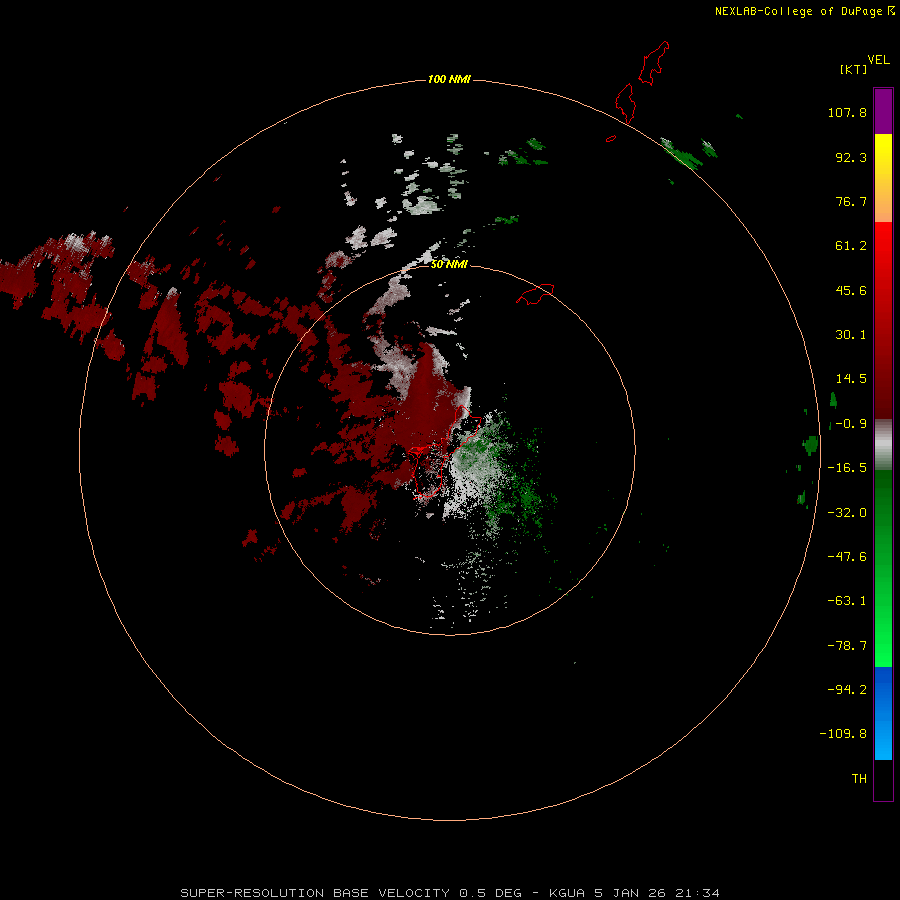
Task: Click the small island outline on 50 NMI ring
Action: [x=535, y=293]
